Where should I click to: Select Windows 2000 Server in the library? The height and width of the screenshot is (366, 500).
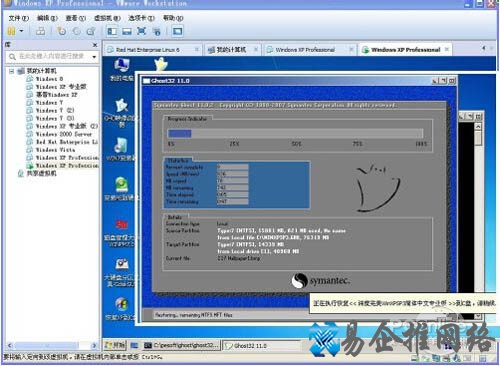(64, 134)
